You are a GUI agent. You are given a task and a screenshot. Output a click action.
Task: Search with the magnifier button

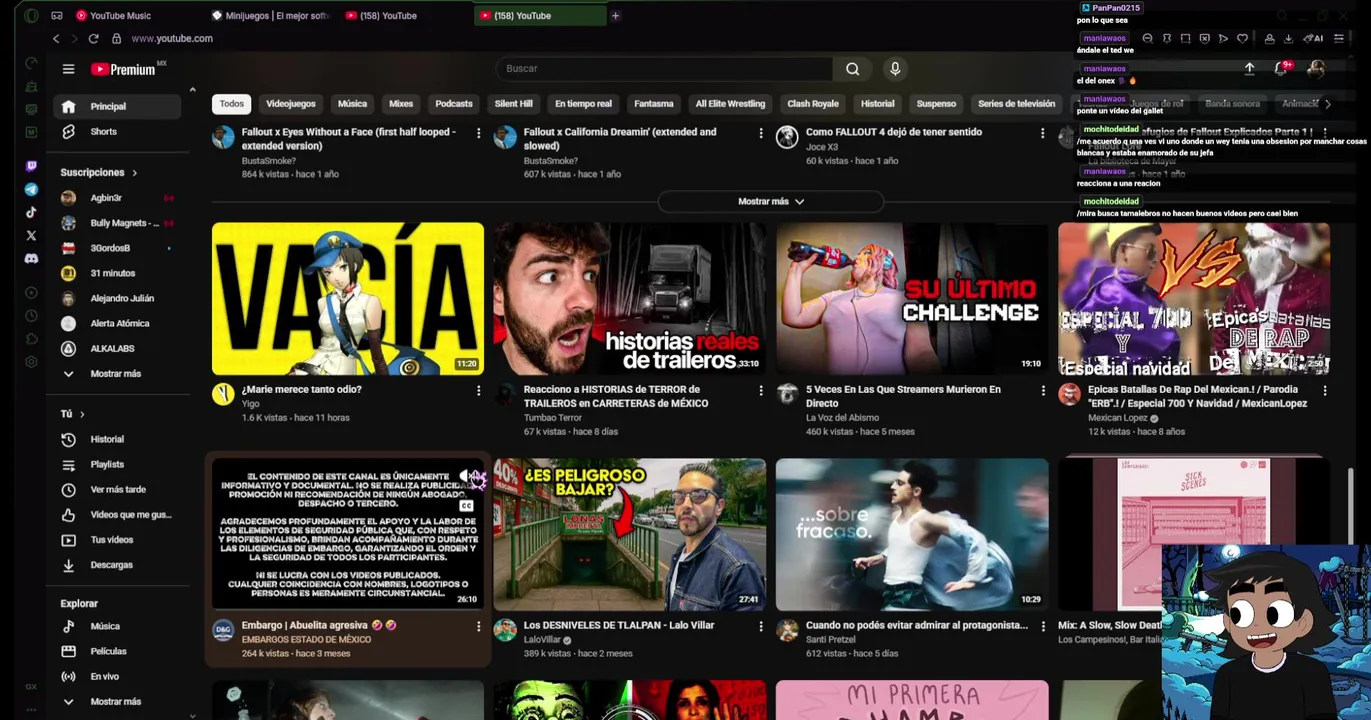(852, 69)
